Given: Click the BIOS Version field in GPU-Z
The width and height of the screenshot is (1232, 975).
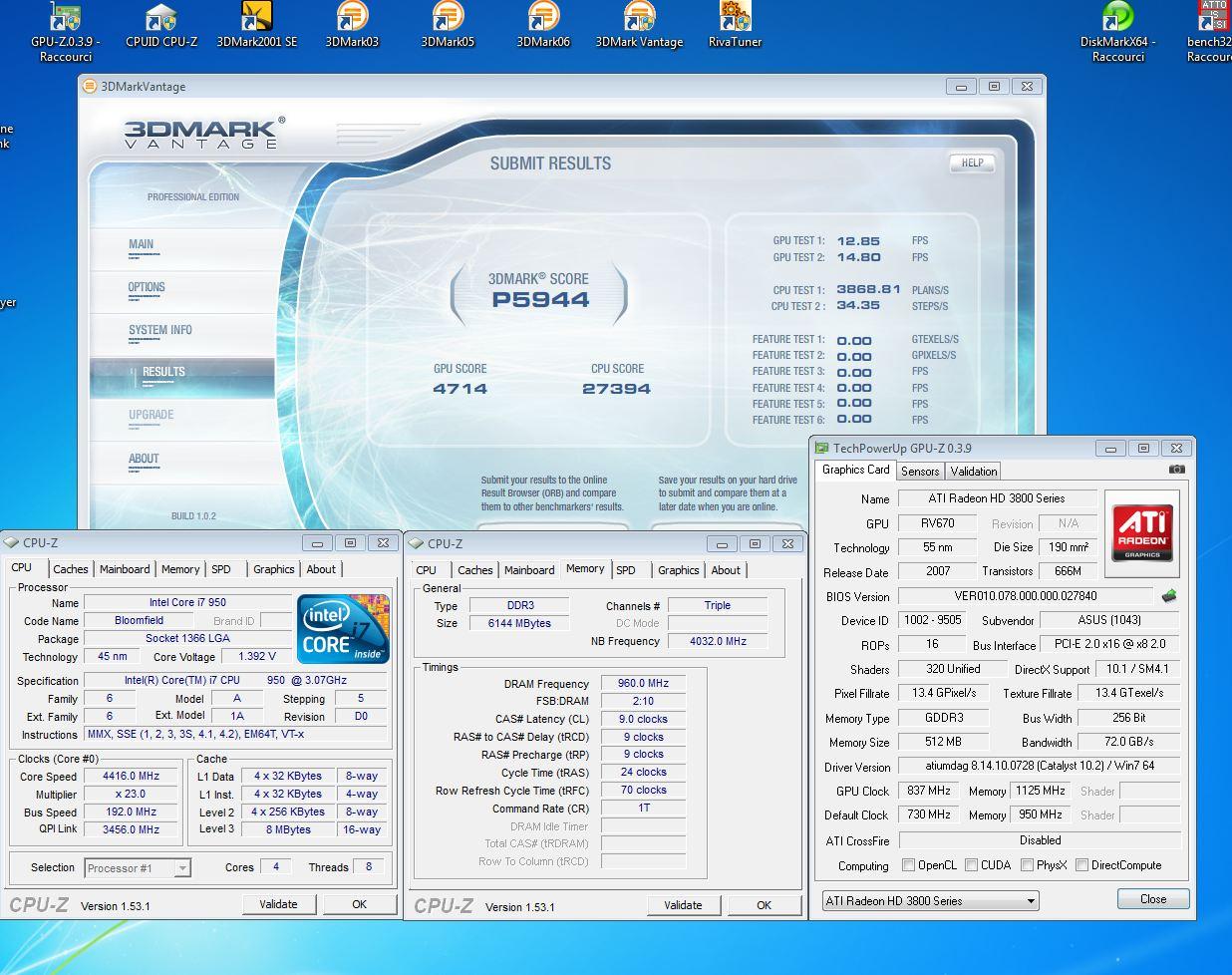Looking at the screenshot, I should click(x=1026, y=596).
